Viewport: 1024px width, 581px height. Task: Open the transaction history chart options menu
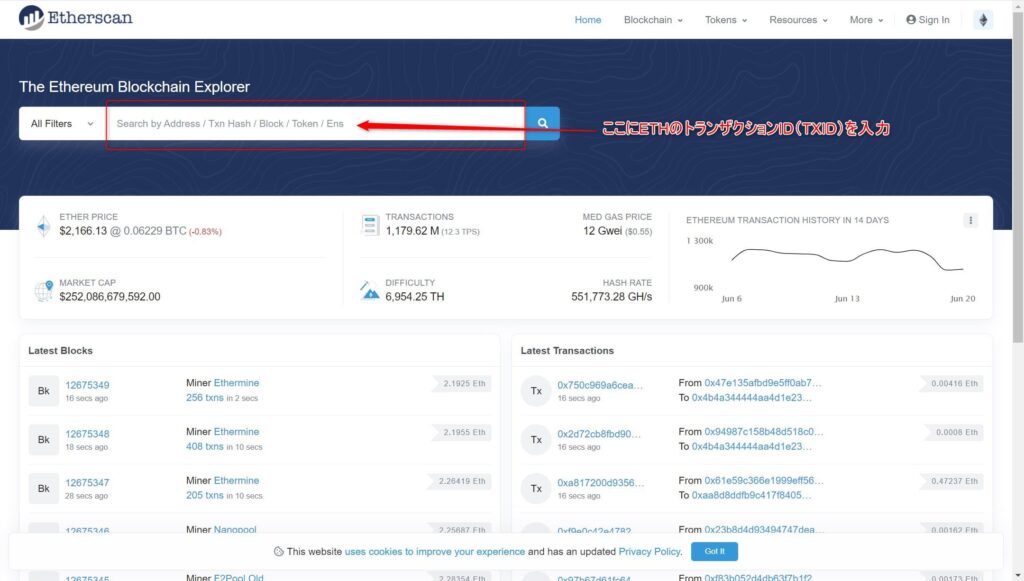click(x=970, y=221)
